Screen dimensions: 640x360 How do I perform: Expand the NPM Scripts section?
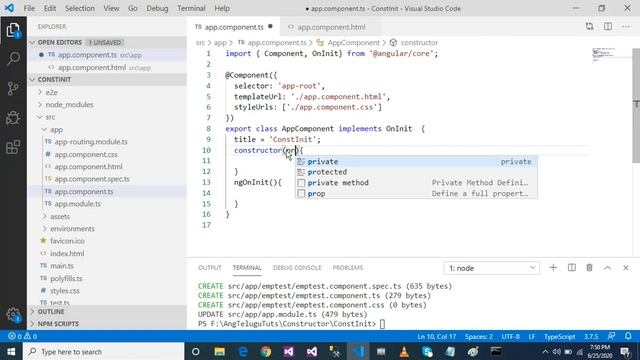point(107,324)
